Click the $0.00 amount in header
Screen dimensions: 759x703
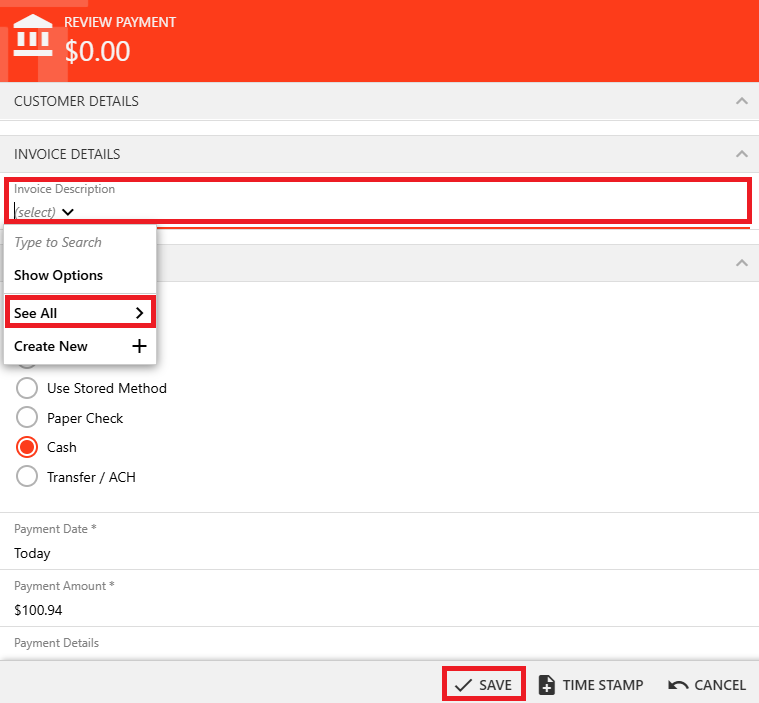click(x=97, y=51)
